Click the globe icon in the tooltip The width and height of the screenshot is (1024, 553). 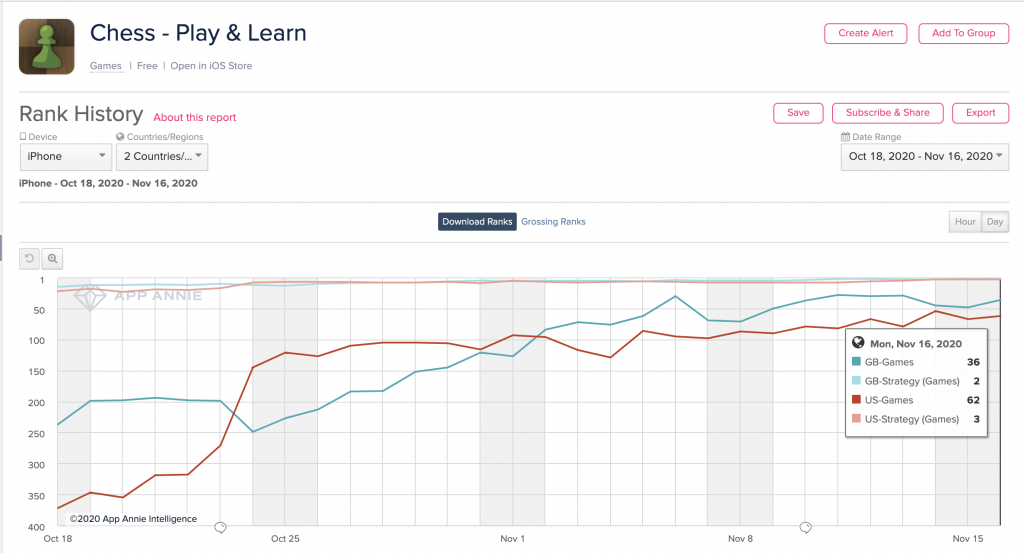(x=858, y=342)
